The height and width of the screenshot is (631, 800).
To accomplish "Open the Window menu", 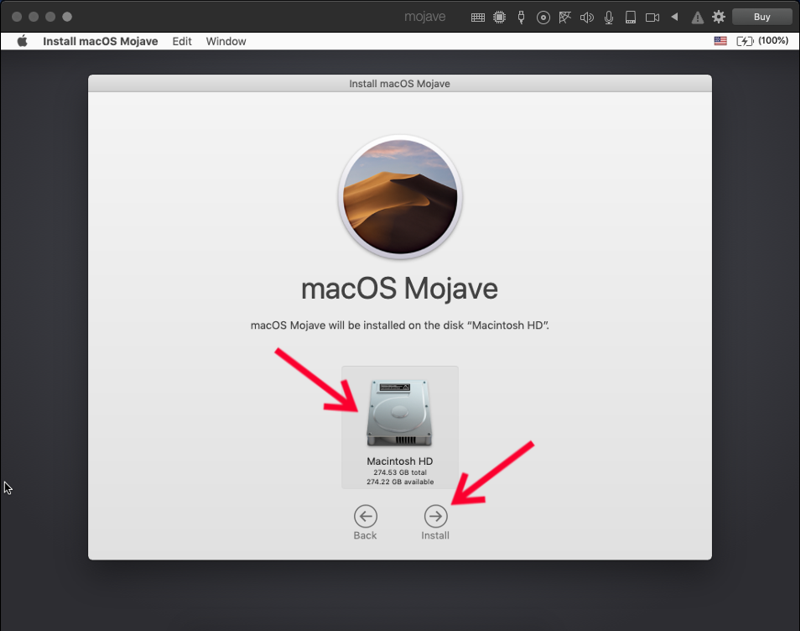I will pos(226,41).
